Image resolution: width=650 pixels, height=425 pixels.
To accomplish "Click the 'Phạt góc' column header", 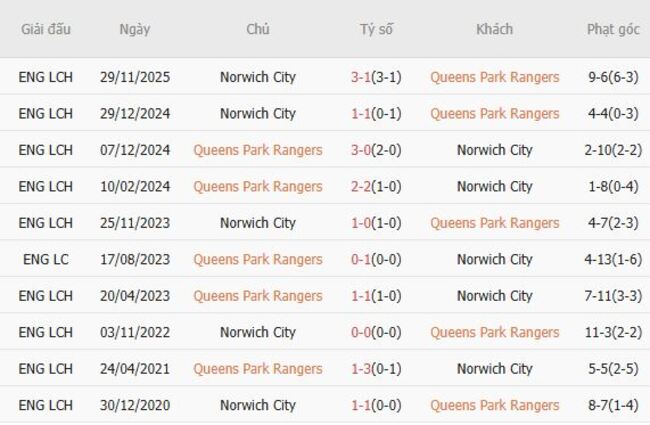I will 612,29.
